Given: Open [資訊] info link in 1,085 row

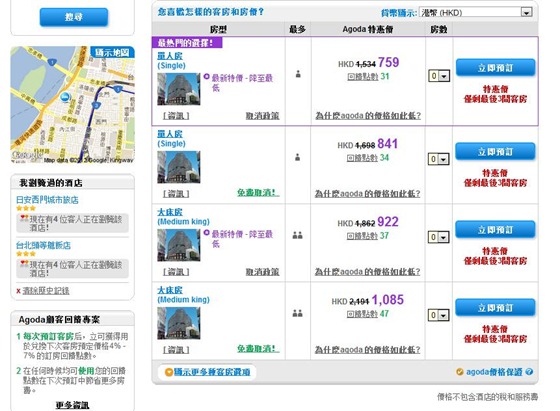Looking at the screenshot, I should coord(176,350).
